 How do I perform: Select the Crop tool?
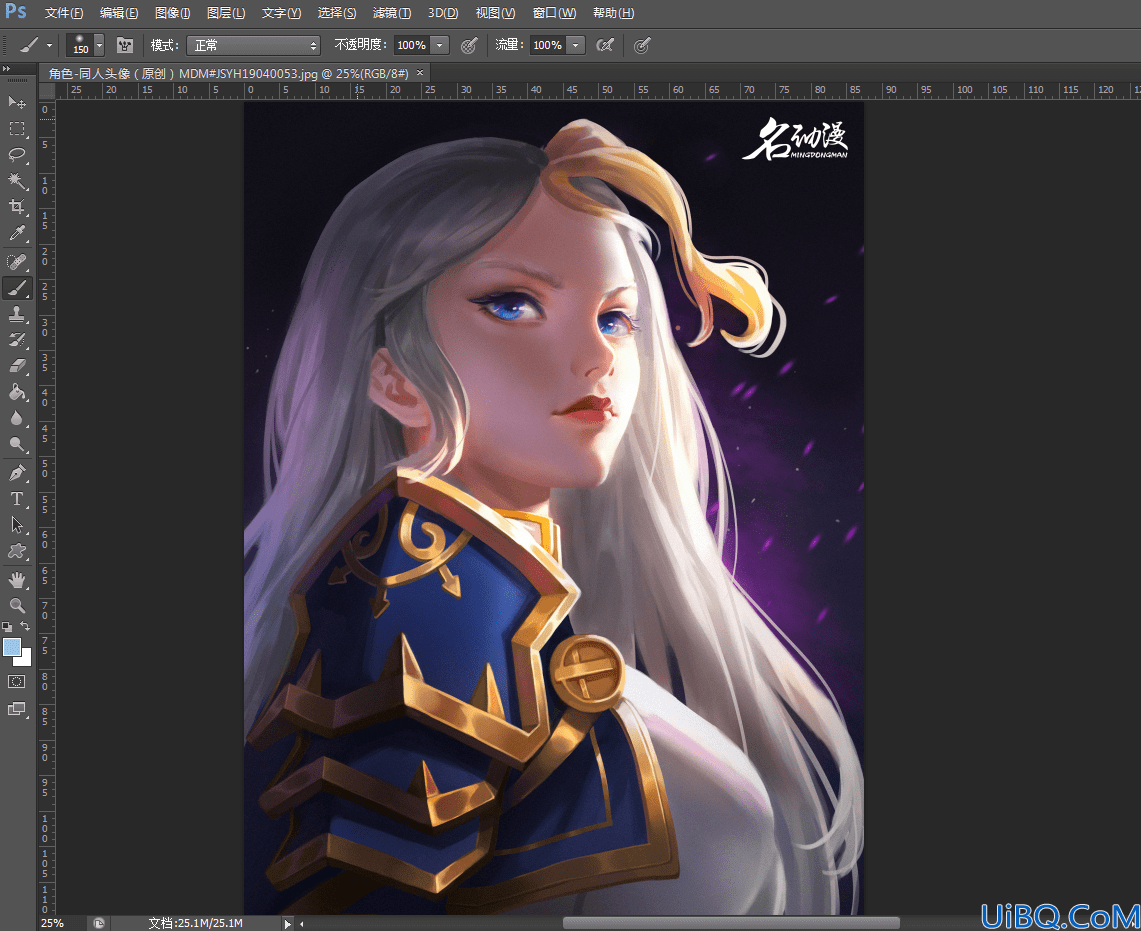[x=17, y=207]
